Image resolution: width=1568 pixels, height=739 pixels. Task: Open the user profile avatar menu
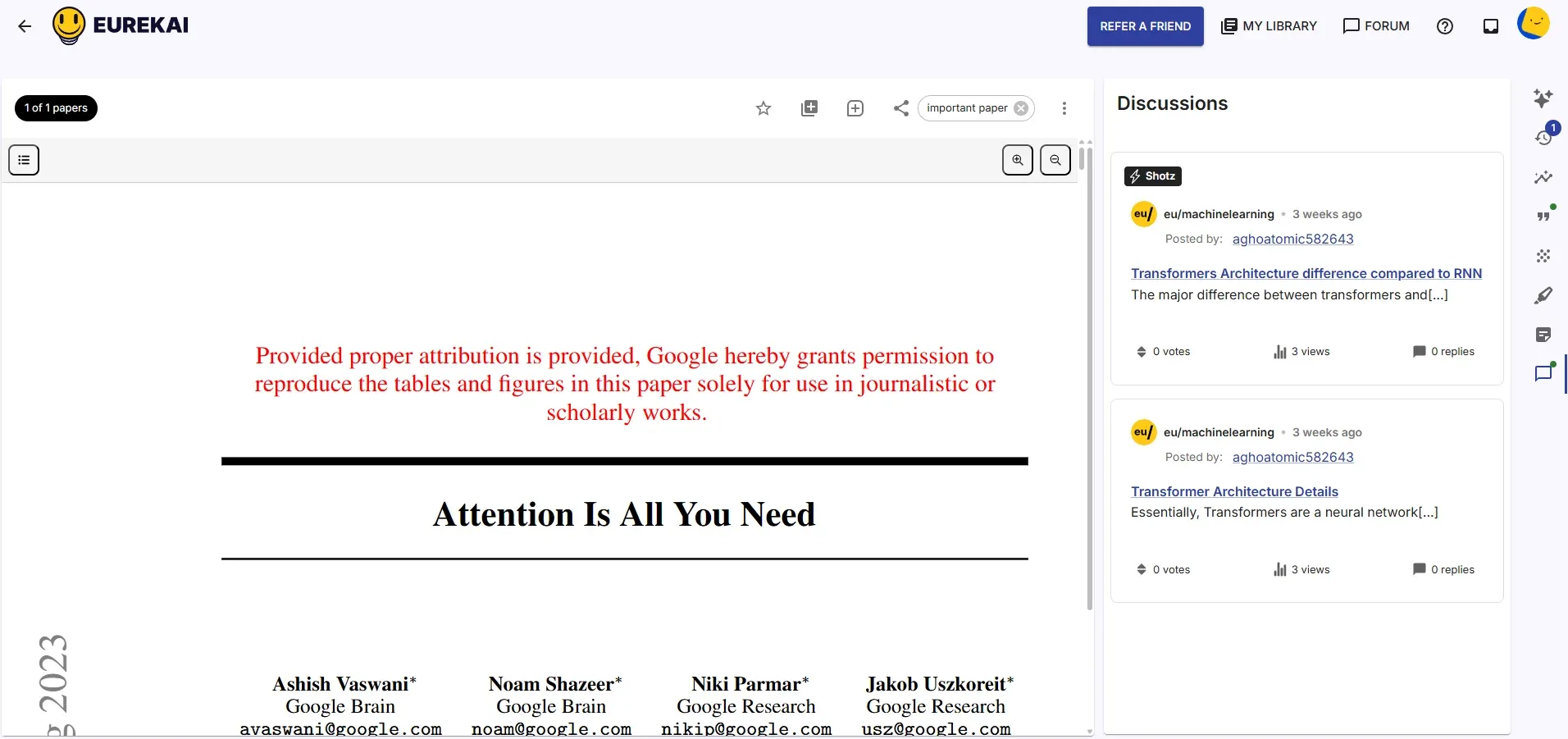(1533, 24)
